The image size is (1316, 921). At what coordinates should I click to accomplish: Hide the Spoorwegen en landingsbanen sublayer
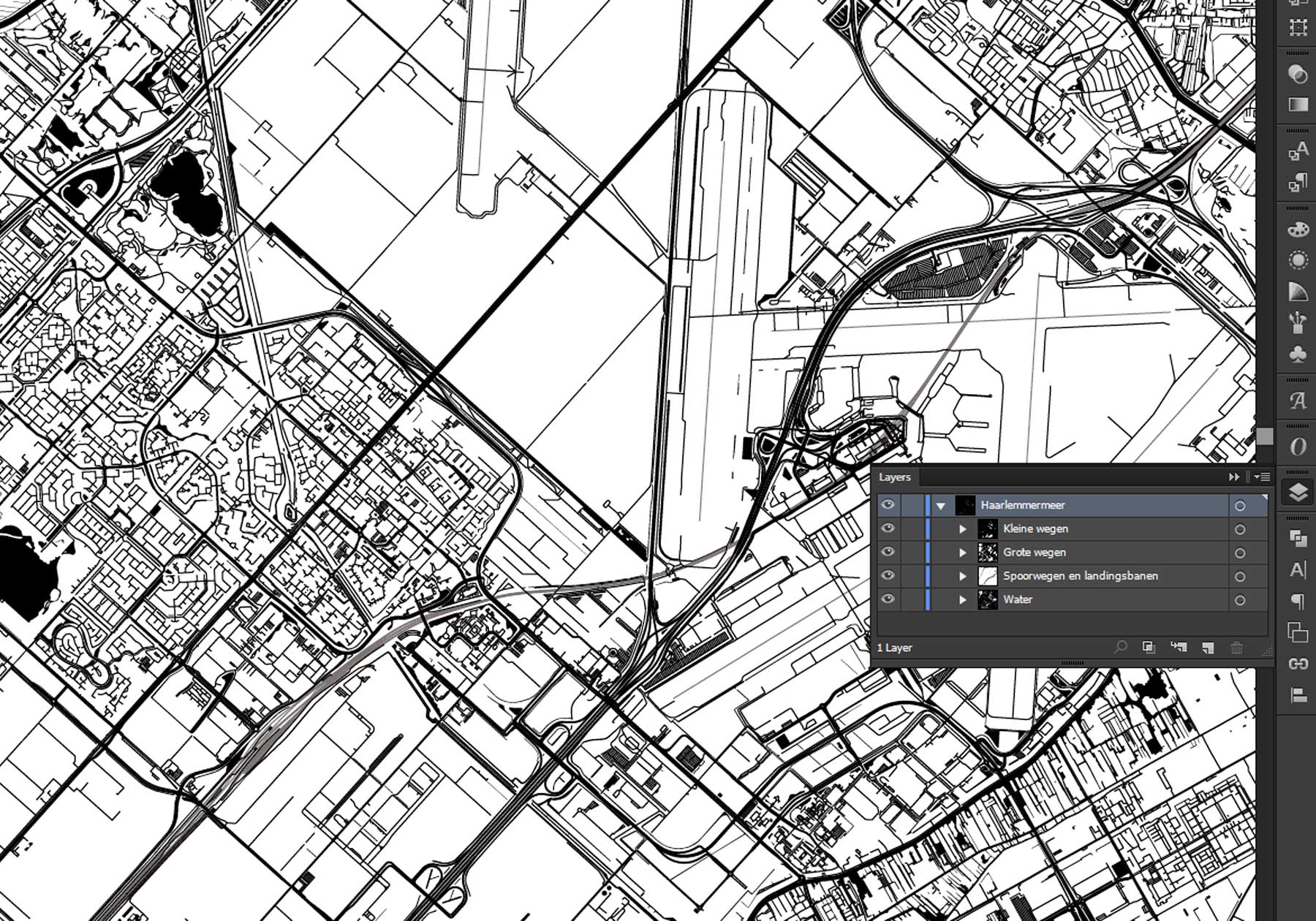tap(888, 576)
